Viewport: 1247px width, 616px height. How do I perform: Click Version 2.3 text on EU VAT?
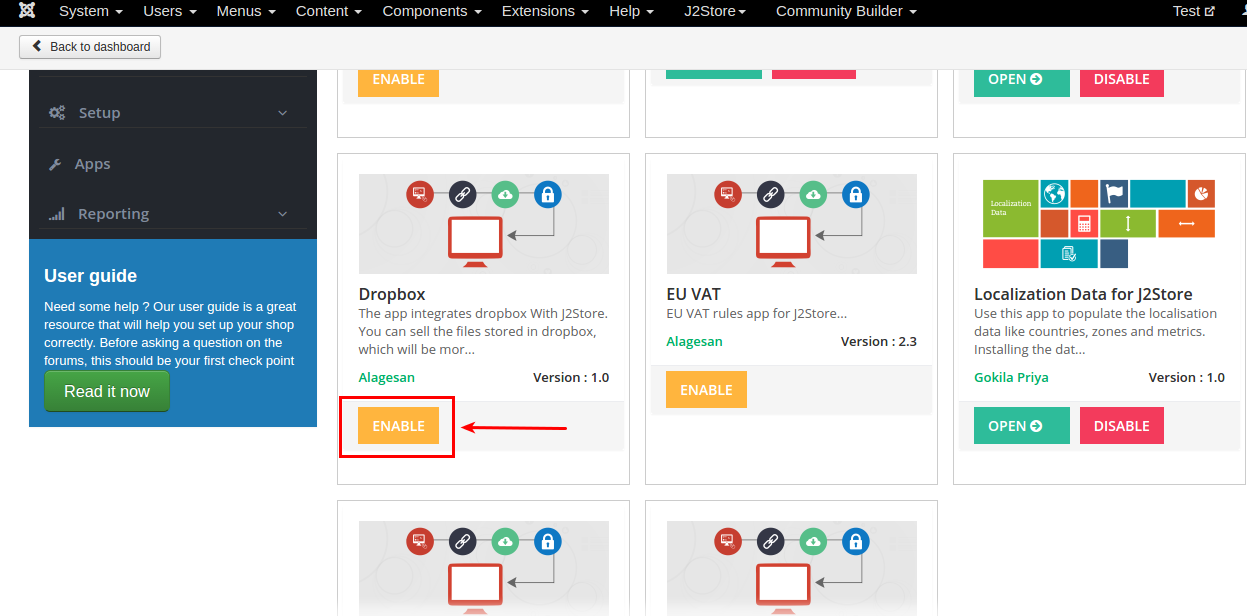879,341
